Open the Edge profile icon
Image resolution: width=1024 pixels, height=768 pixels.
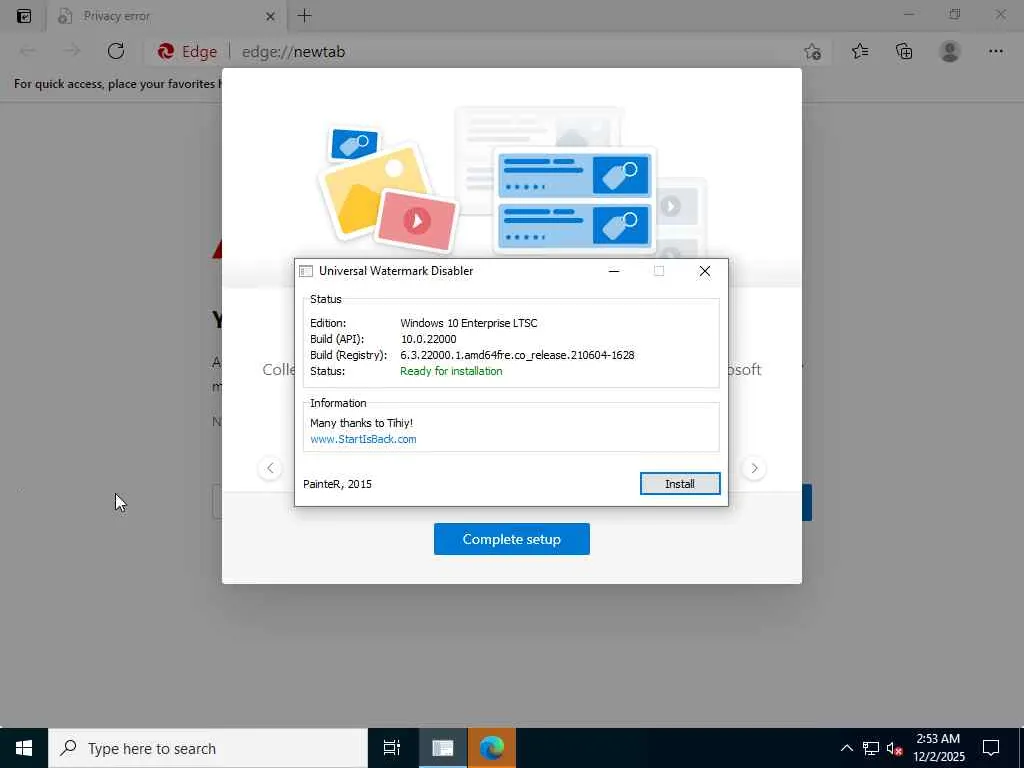point(950,51)
